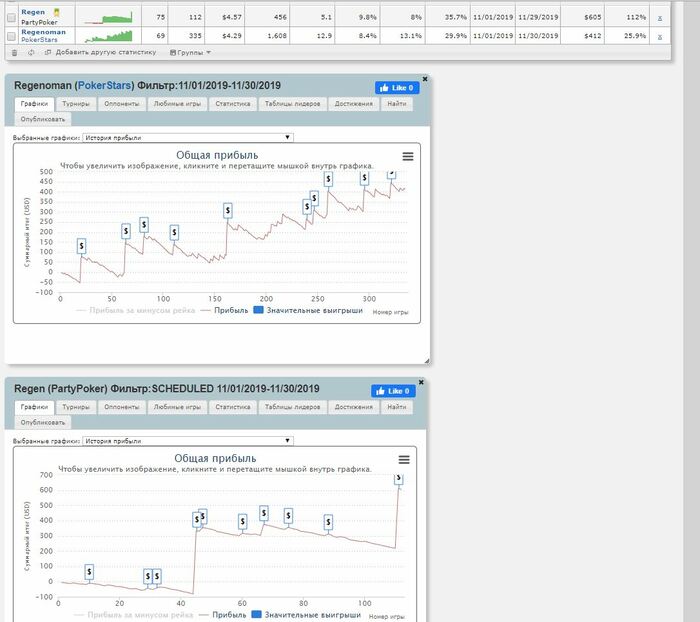Viewport: 700px width, 622px height.
Task: Click Like in Regen PartyPoker panel
Action: point(393,391)
